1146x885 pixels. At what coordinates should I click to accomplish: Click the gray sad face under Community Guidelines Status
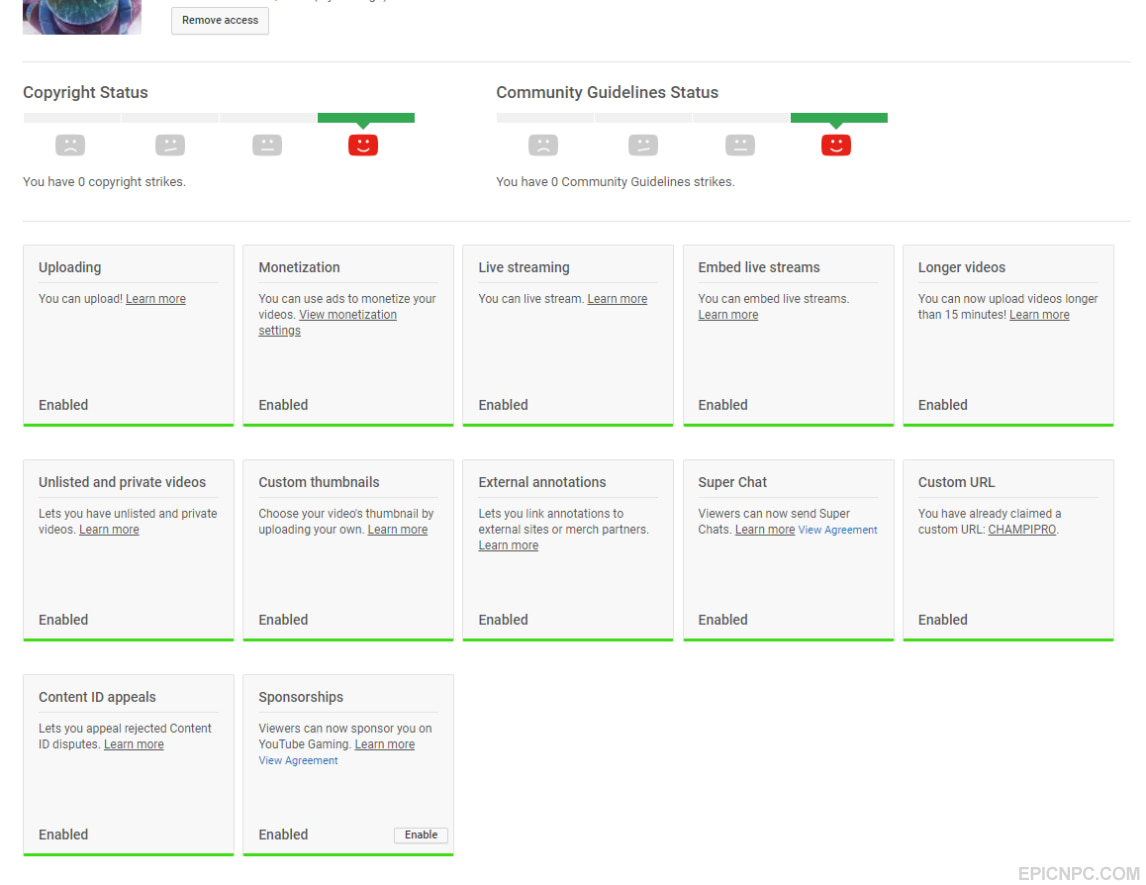[543, 145]
